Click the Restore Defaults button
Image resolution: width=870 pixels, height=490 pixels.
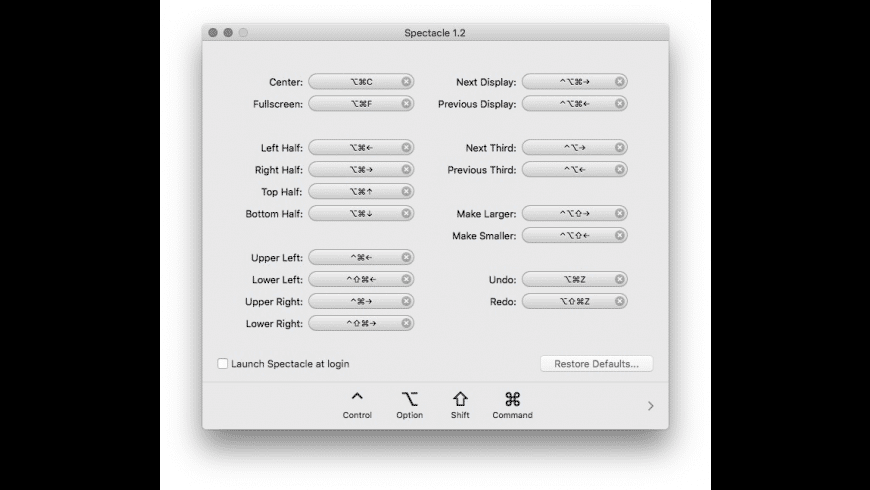[x=596, y=363]
